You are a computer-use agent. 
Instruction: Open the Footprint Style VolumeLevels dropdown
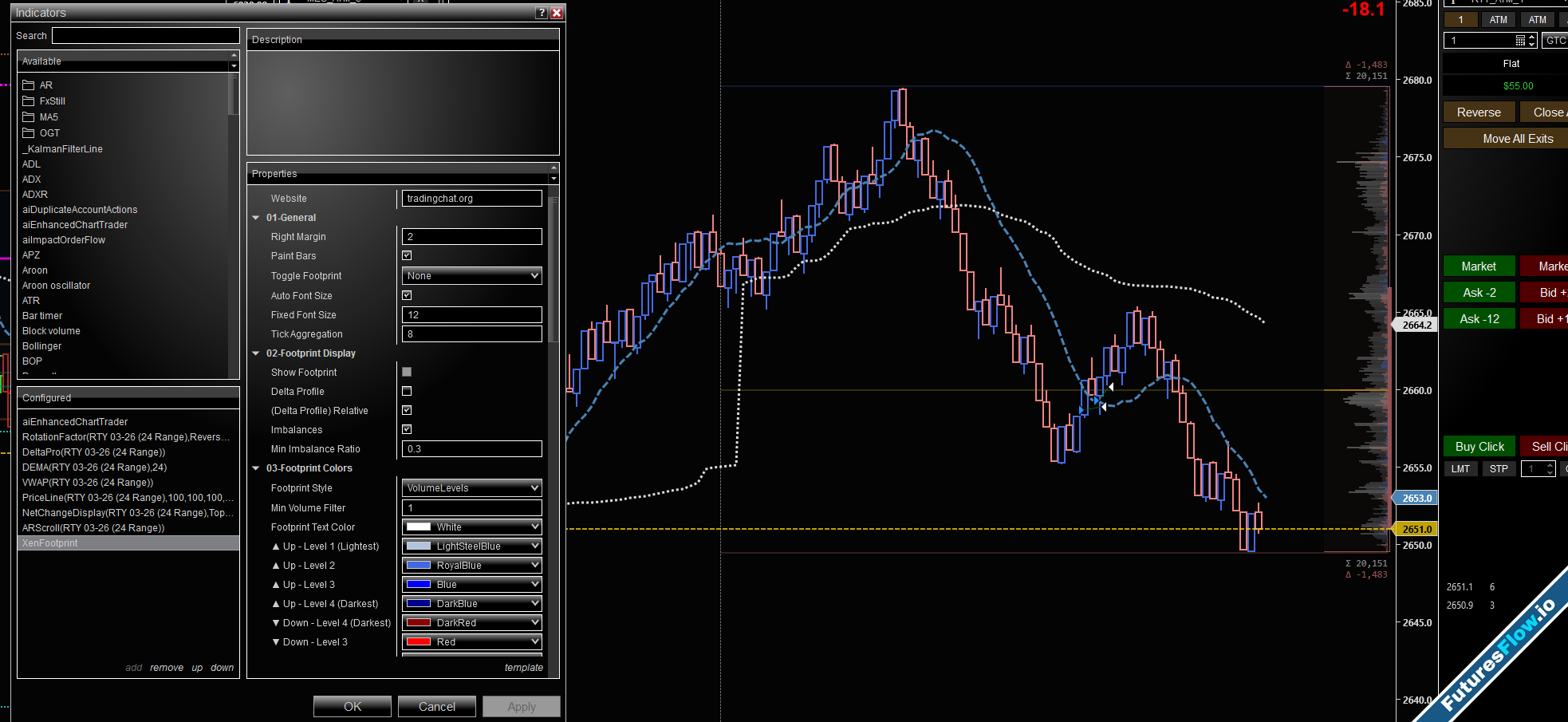coord(471,488)
